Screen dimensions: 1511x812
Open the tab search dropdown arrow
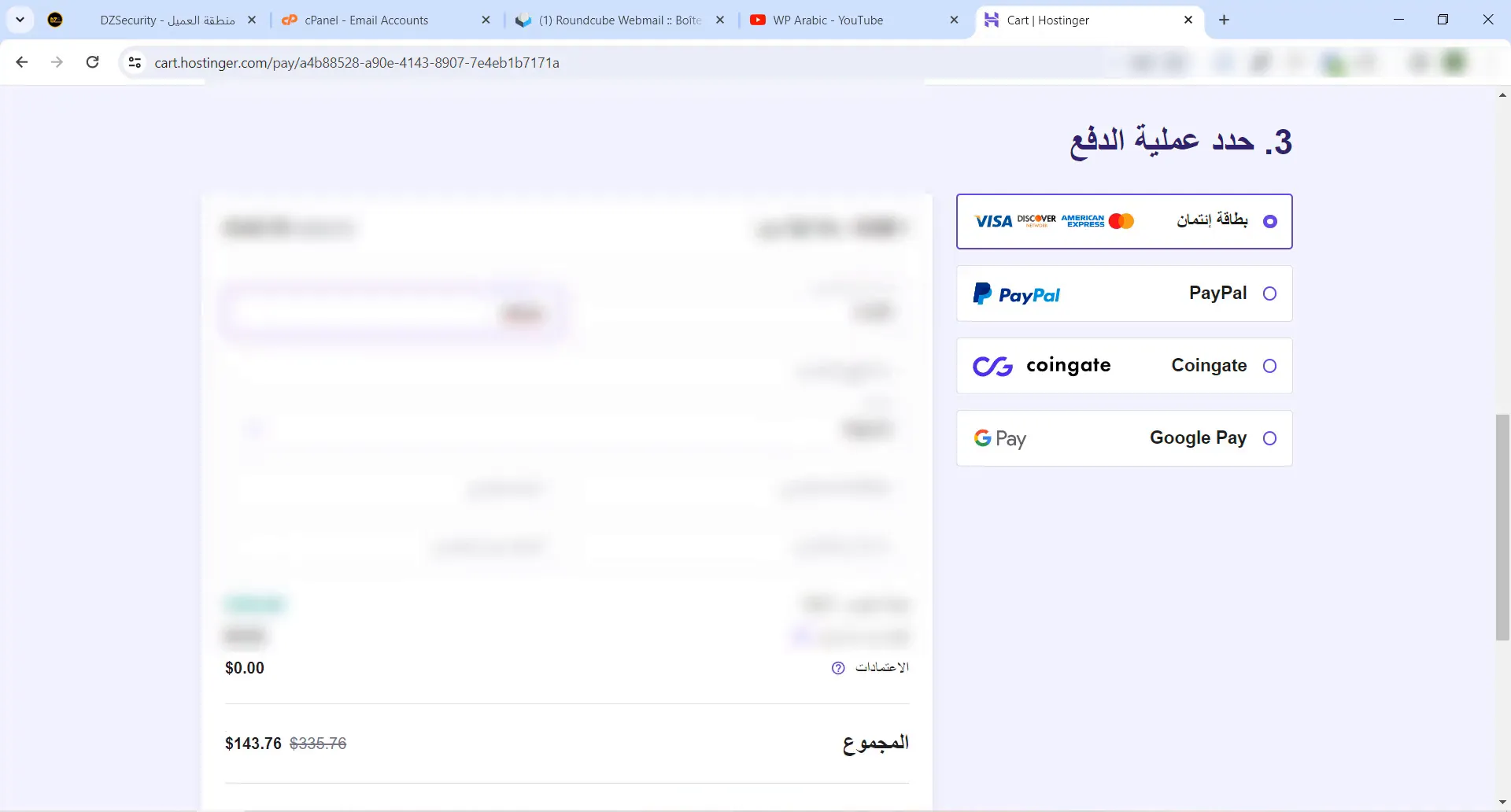[x=20, y=20]
